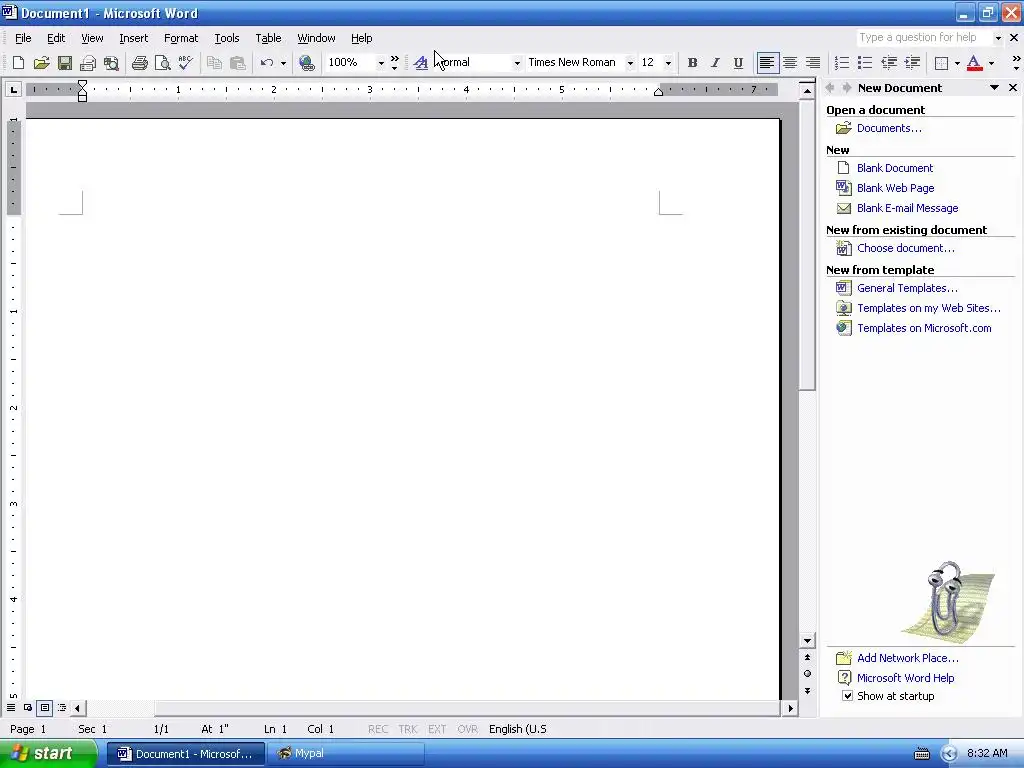
Task: Run Spelling and Grammar check icon
Action: pyautogui.click(x=186, y=63)
